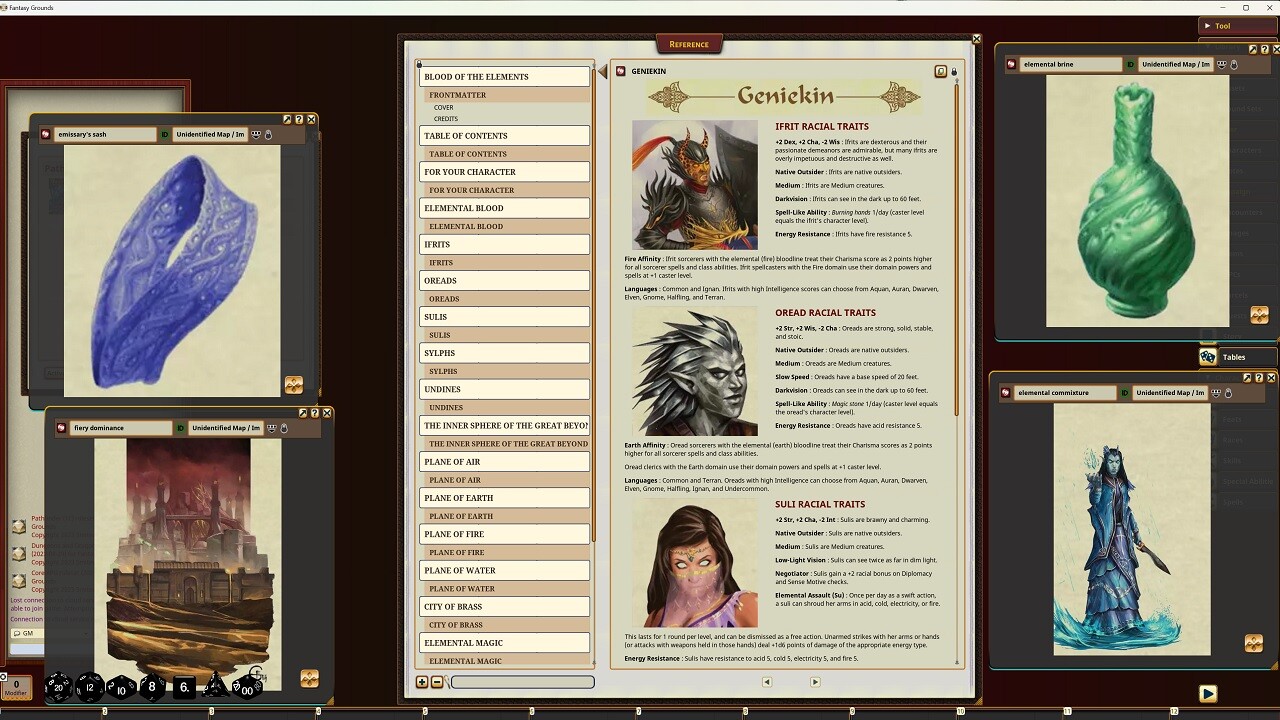Go to the next reference page with right arrow

(x=815, y=681)
